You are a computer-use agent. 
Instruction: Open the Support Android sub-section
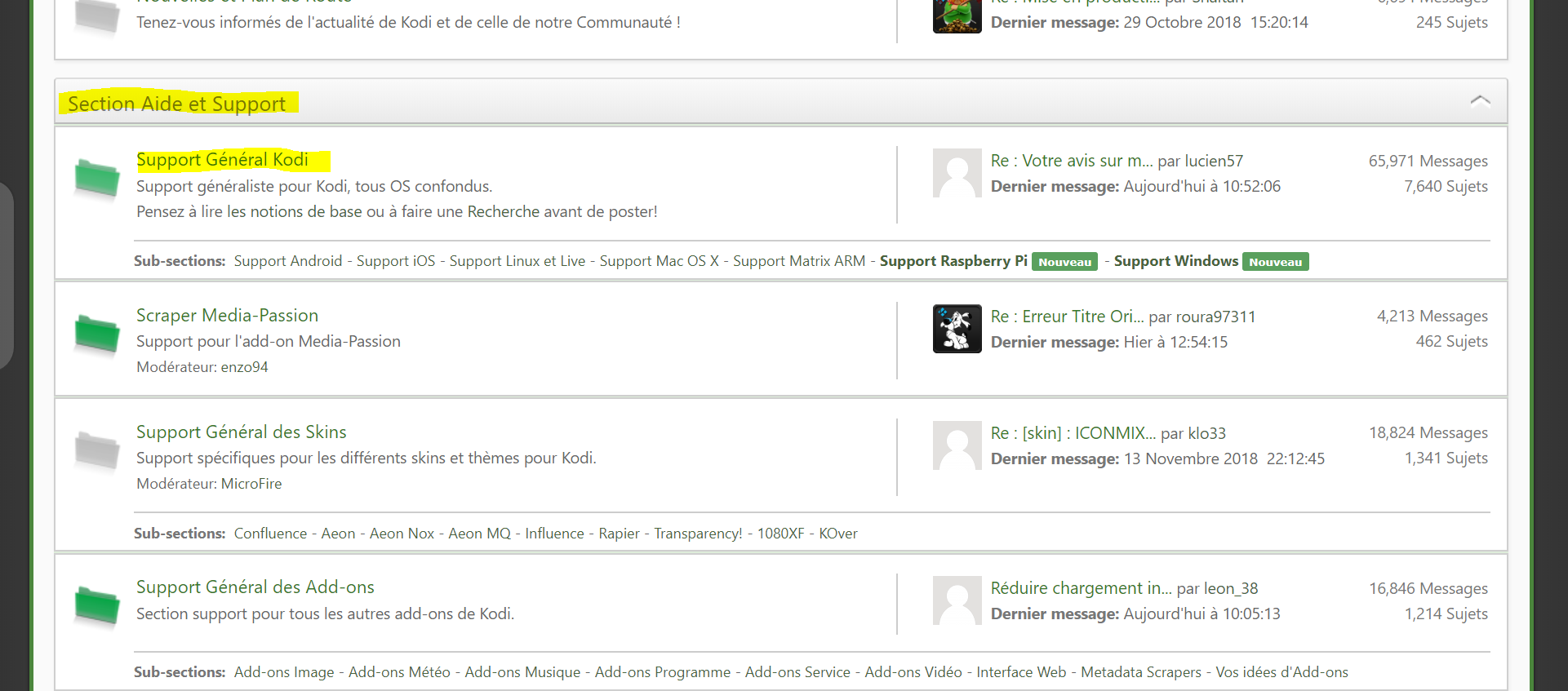point(288,261)
